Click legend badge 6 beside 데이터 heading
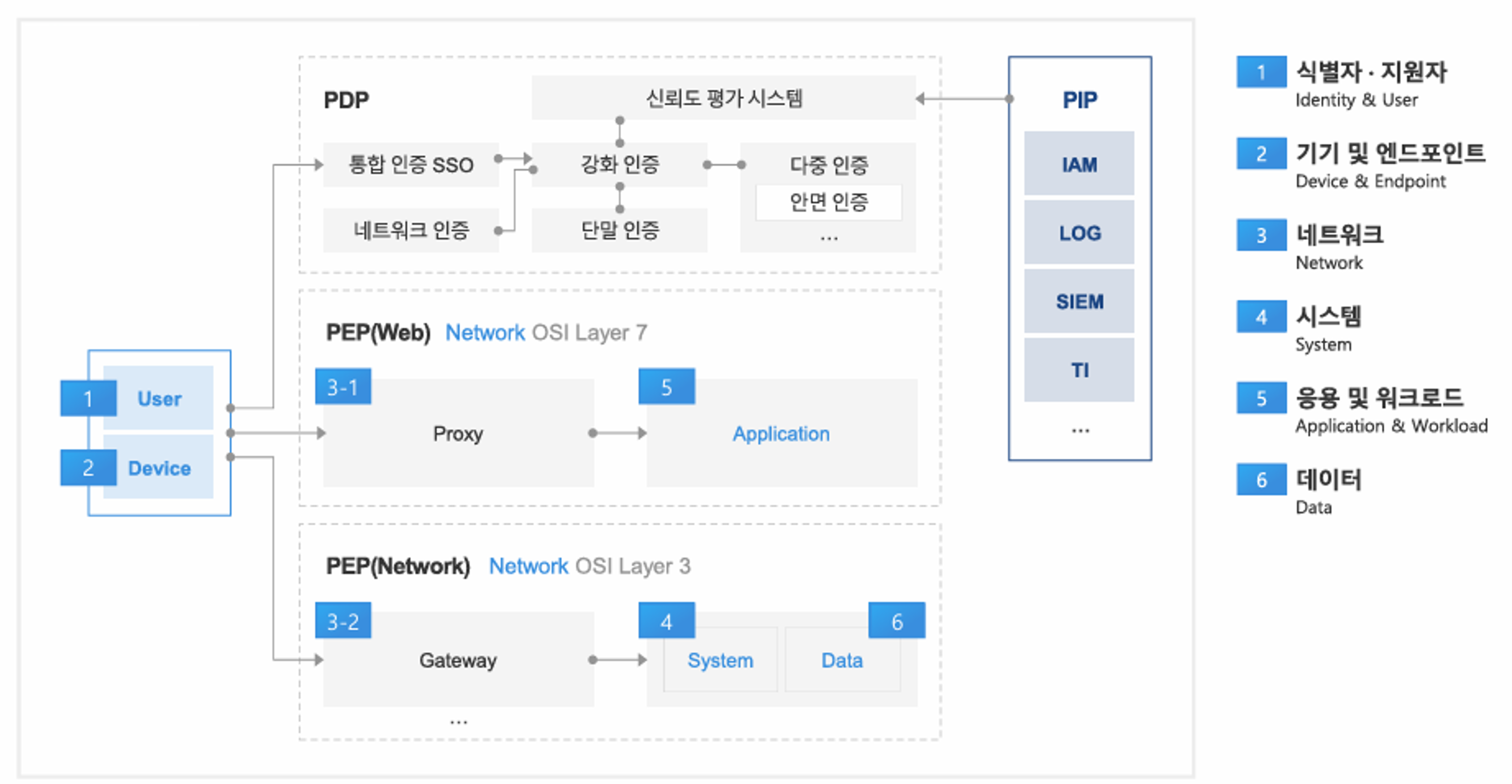The height and width of the screenshot is (784, 1512). (1261, 480)
